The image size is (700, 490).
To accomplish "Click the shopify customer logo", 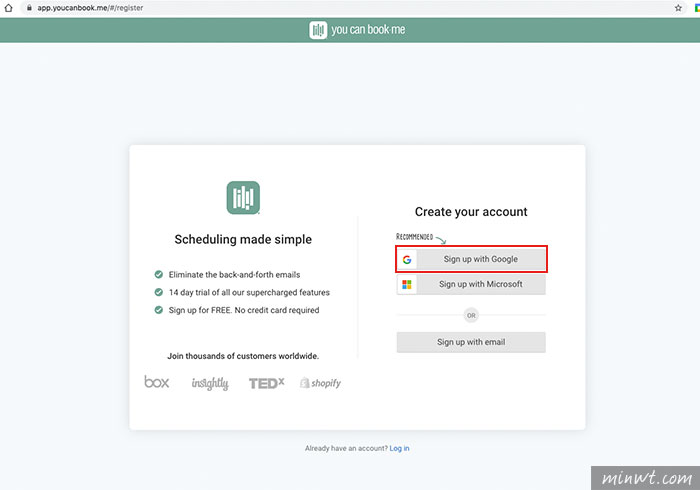I will point(321,383).
